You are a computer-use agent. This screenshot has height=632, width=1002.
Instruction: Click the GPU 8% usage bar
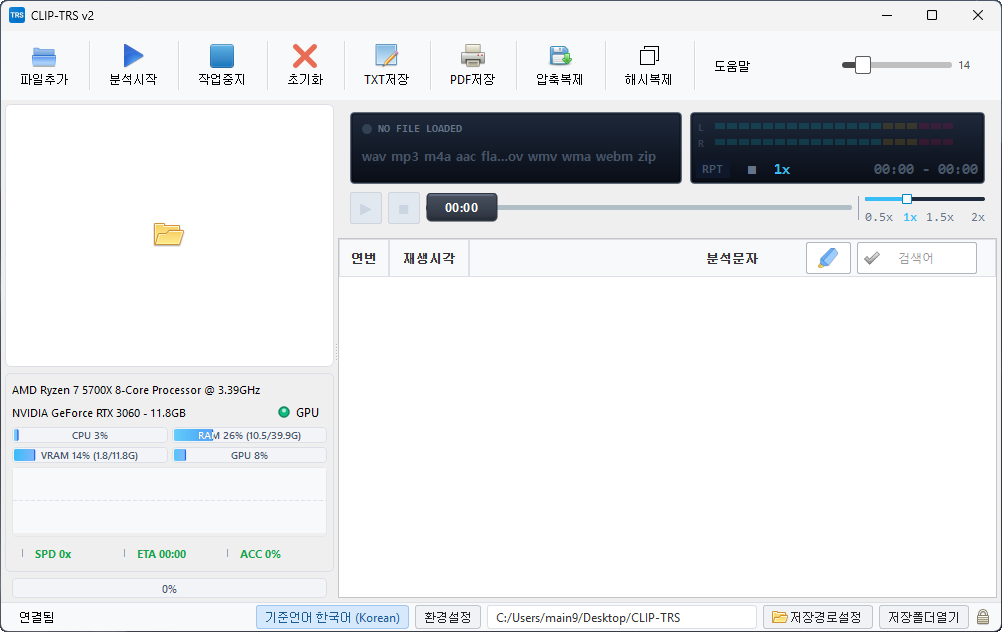point(250,456)
